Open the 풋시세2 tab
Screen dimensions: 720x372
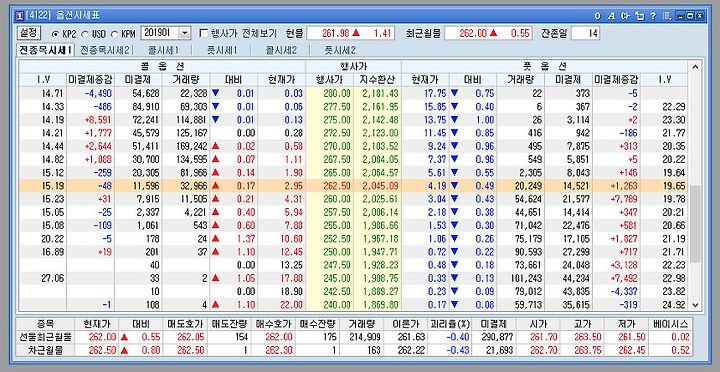tap(340, 50)
